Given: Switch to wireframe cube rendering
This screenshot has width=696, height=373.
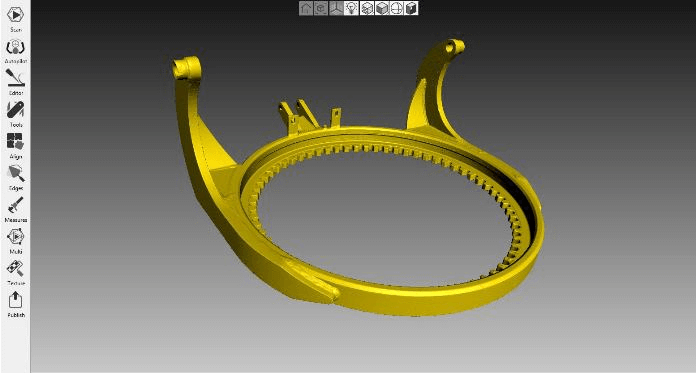Looking at the screenshot, I should pos(366,8).
